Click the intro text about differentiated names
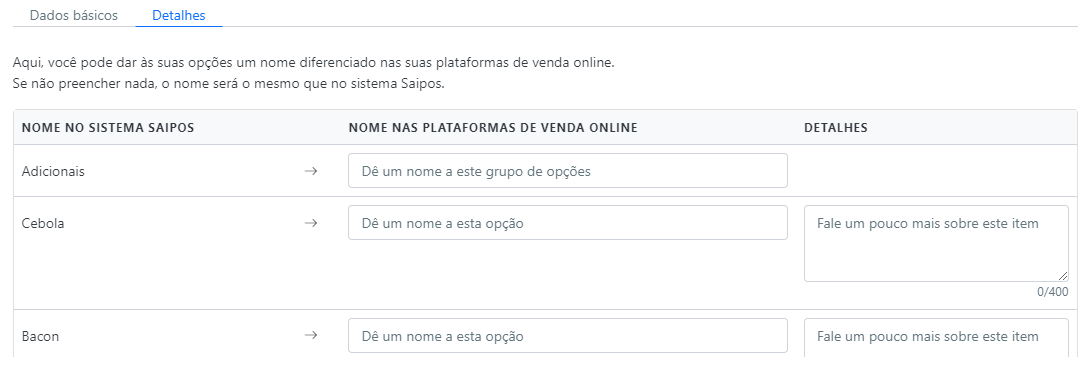 pos(314,63)
